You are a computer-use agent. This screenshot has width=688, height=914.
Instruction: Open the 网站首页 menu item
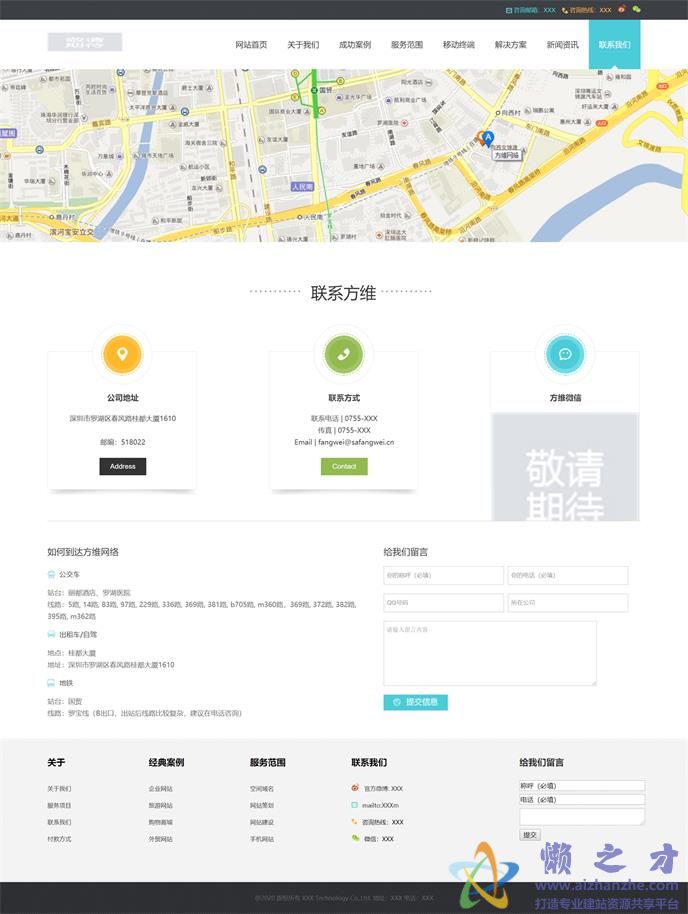point(251,44)
